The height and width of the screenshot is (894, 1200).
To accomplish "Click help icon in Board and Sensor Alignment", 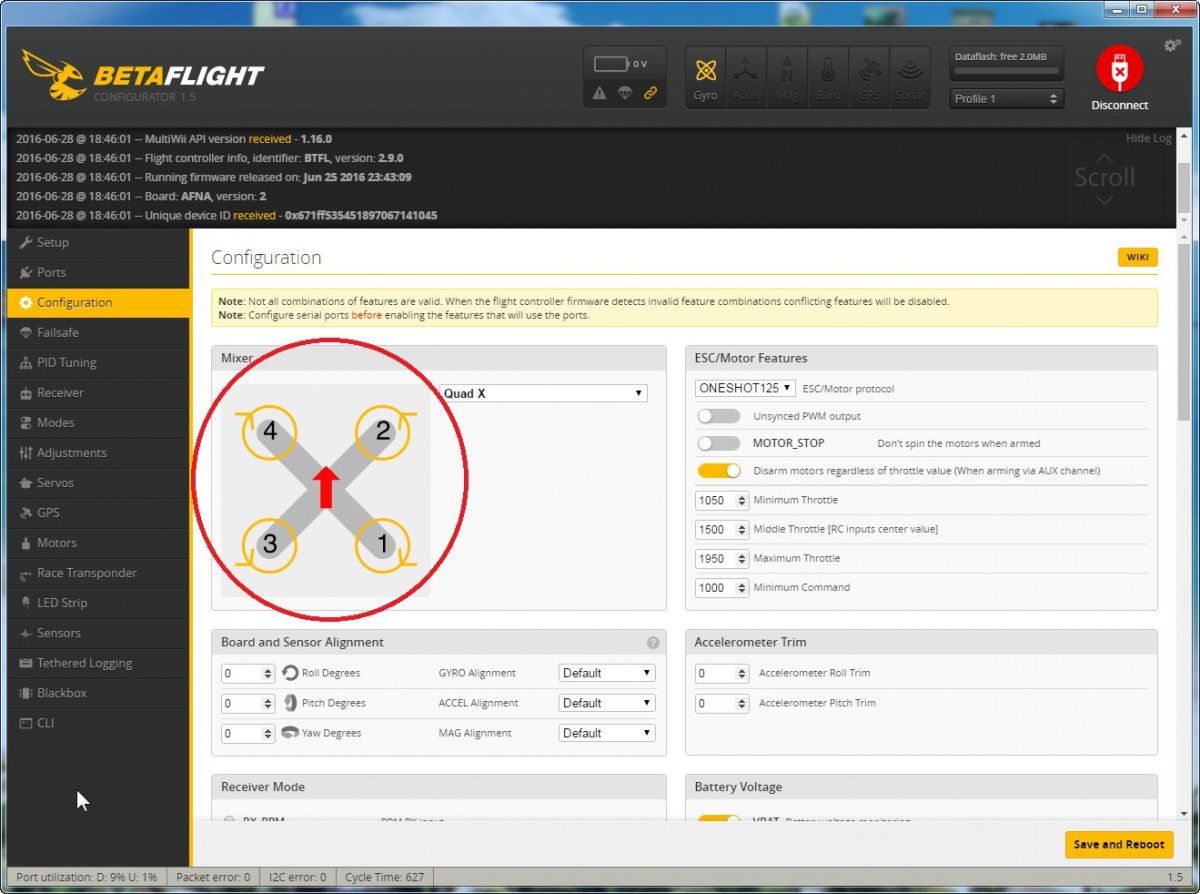I will point(653,643).
